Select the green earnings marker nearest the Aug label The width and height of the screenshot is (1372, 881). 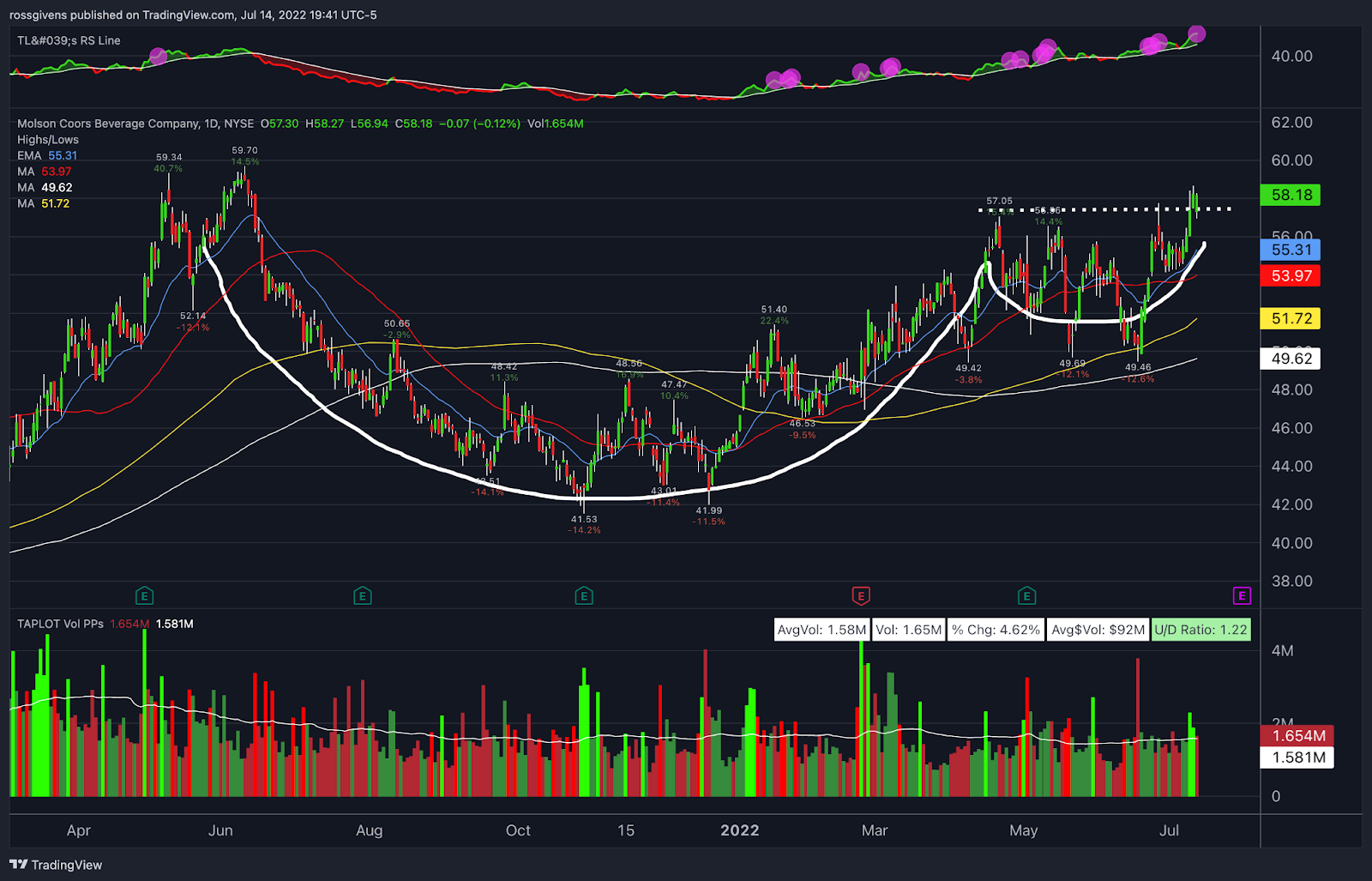click(x=363, y=595)
